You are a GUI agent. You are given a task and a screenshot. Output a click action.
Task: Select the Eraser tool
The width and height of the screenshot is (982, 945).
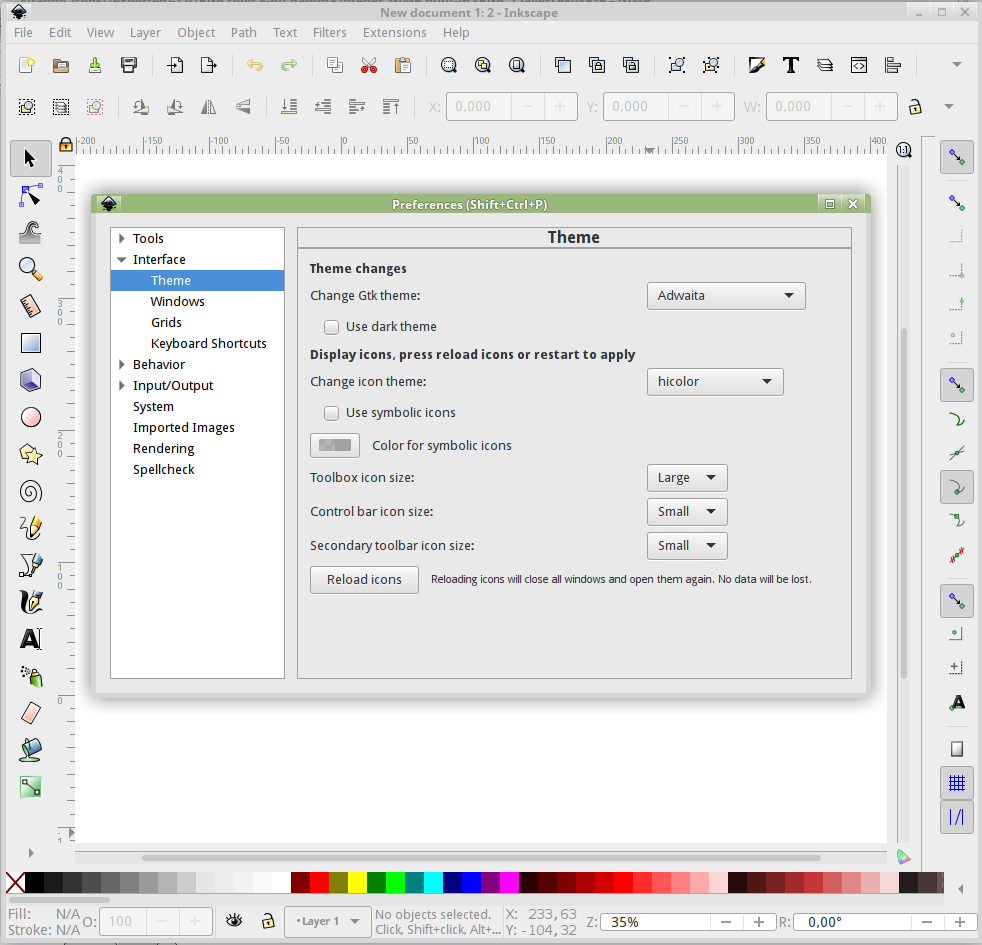(x=30, y=713)
